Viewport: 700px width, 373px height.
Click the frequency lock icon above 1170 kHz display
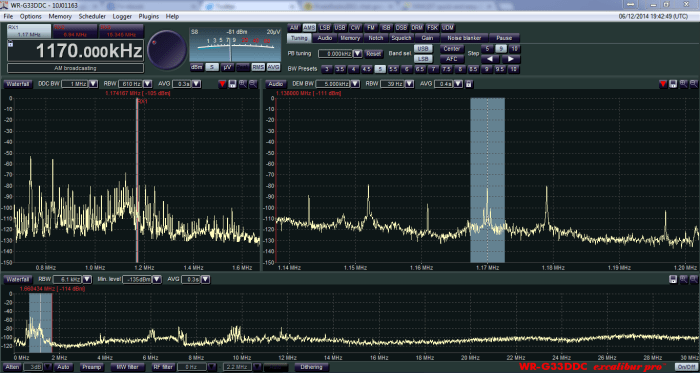(x=10, y=44)
